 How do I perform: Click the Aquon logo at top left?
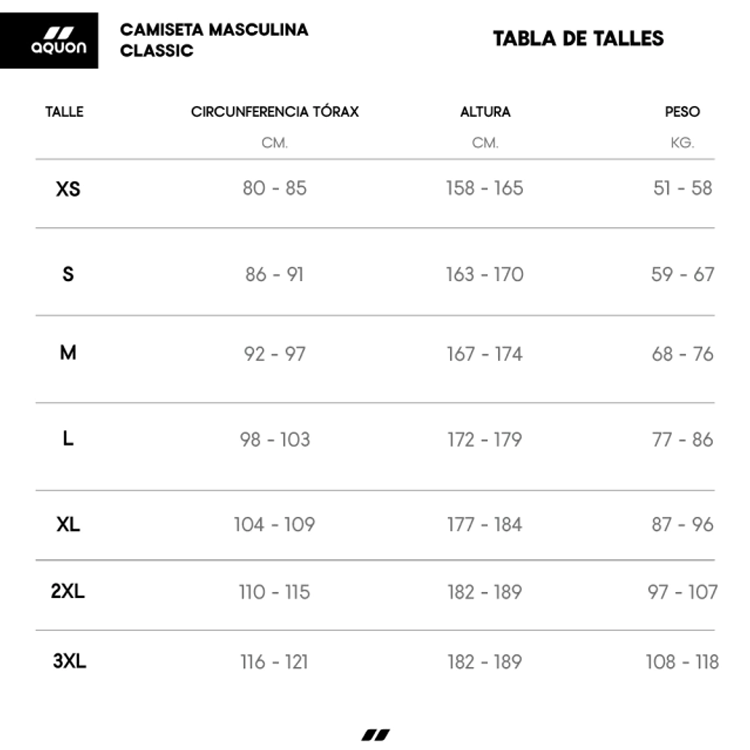click(49, 41)
